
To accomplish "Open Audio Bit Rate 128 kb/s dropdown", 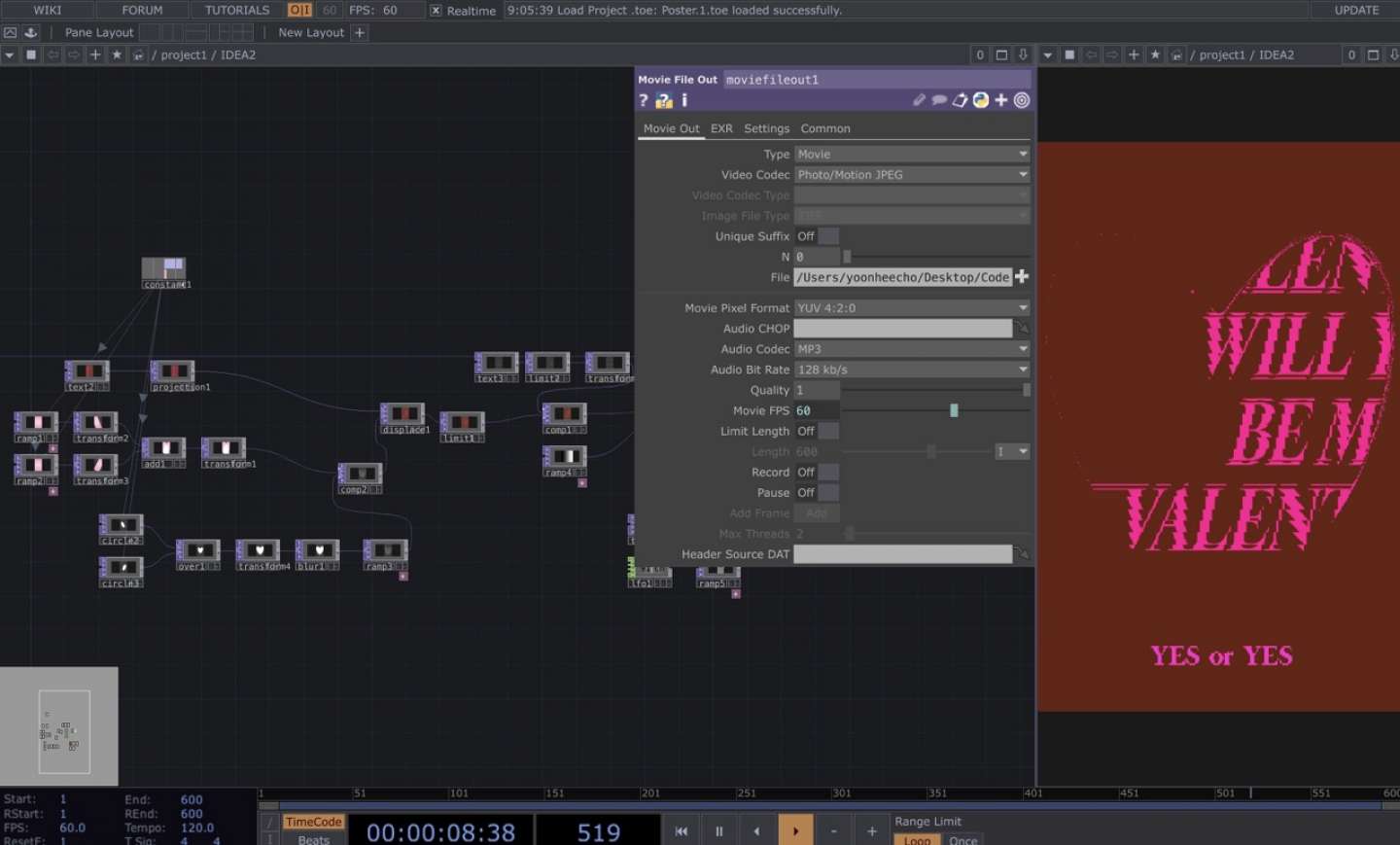I will point(912,370).
